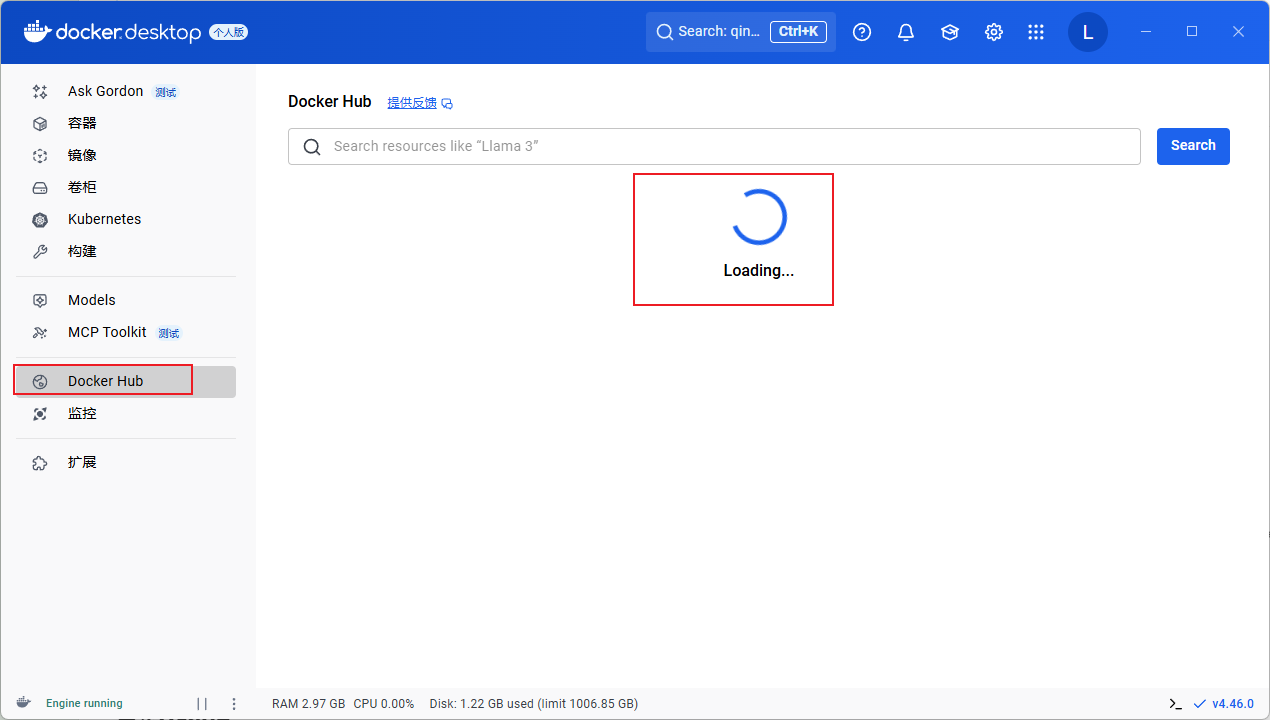The height and width of the screenshot is (720, 1270).
Task: Select 镜像 (Images) in sidebar
Action: click(x=82, y=155)
